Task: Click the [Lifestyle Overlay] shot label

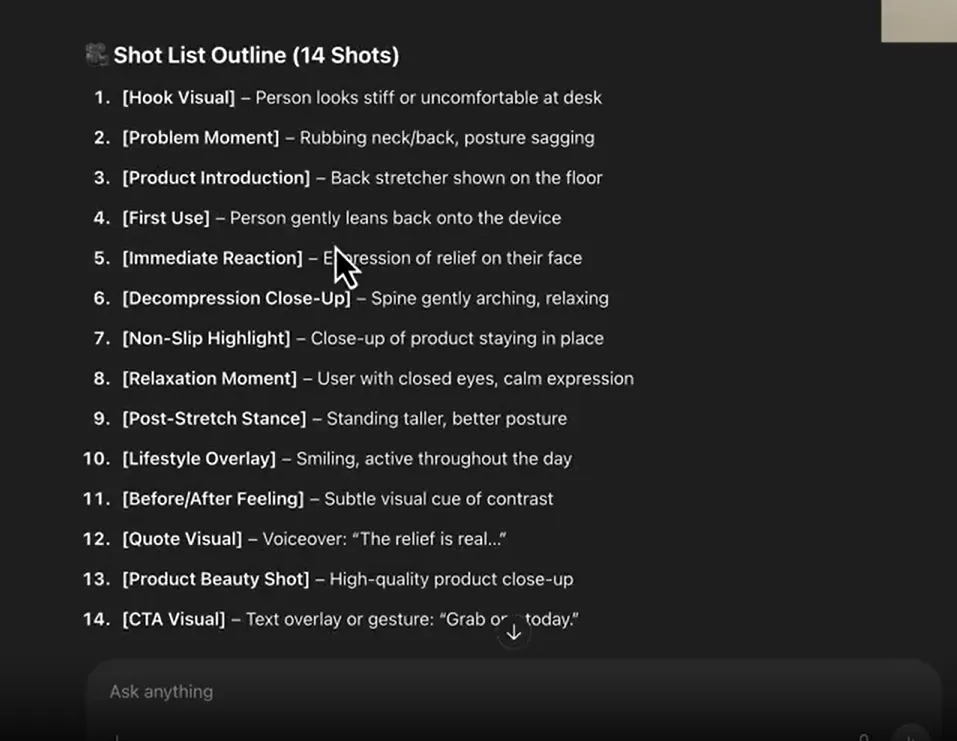Action: [x=199, y=458]
